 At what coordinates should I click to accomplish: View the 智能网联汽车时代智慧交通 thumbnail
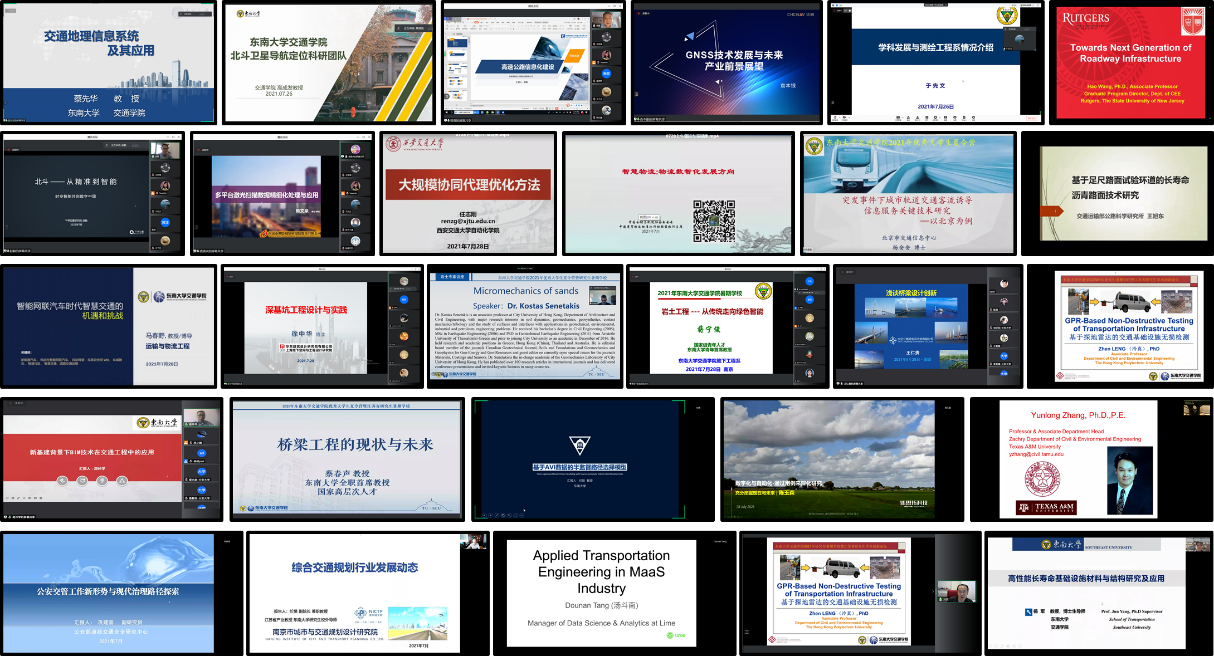(x=108, y=327)
